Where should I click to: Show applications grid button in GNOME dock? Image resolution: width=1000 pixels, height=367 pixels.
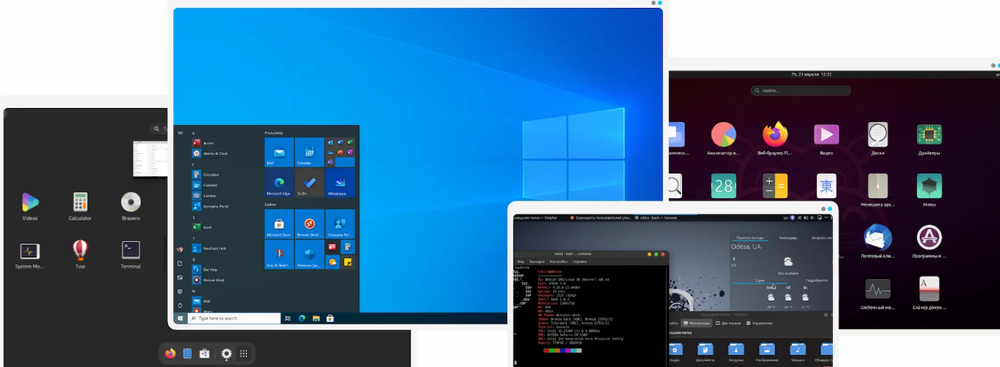pos(244,354)
